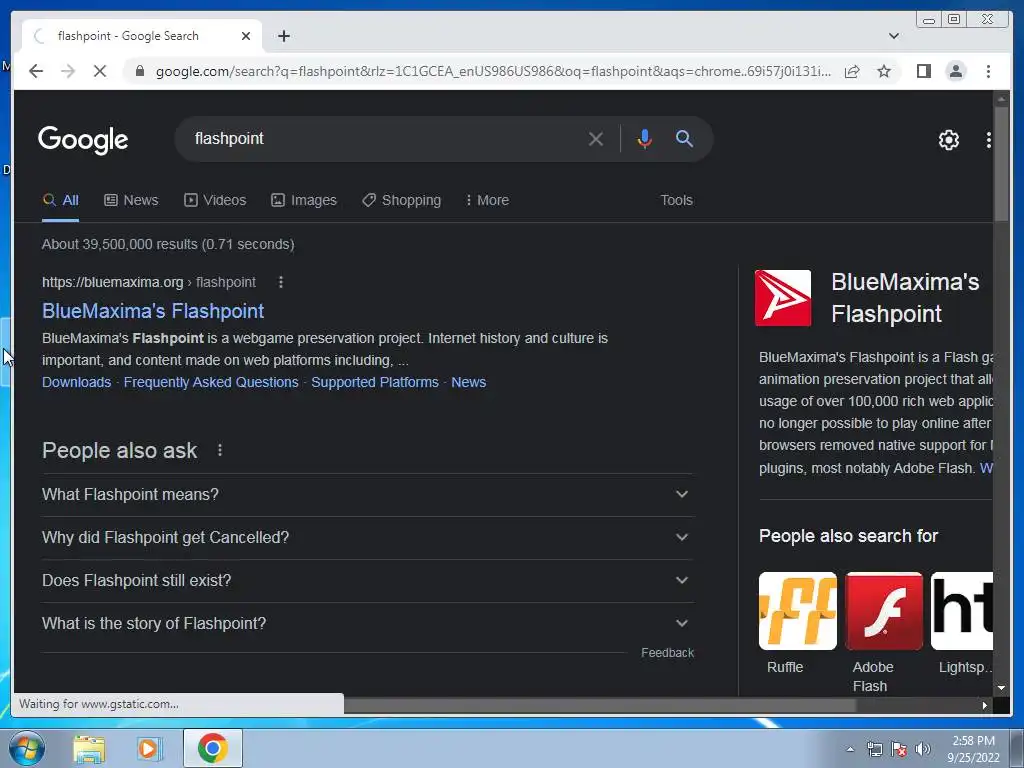Click the browser forward arrow
Screen dimensions: 1024x768
coord(68,71)
